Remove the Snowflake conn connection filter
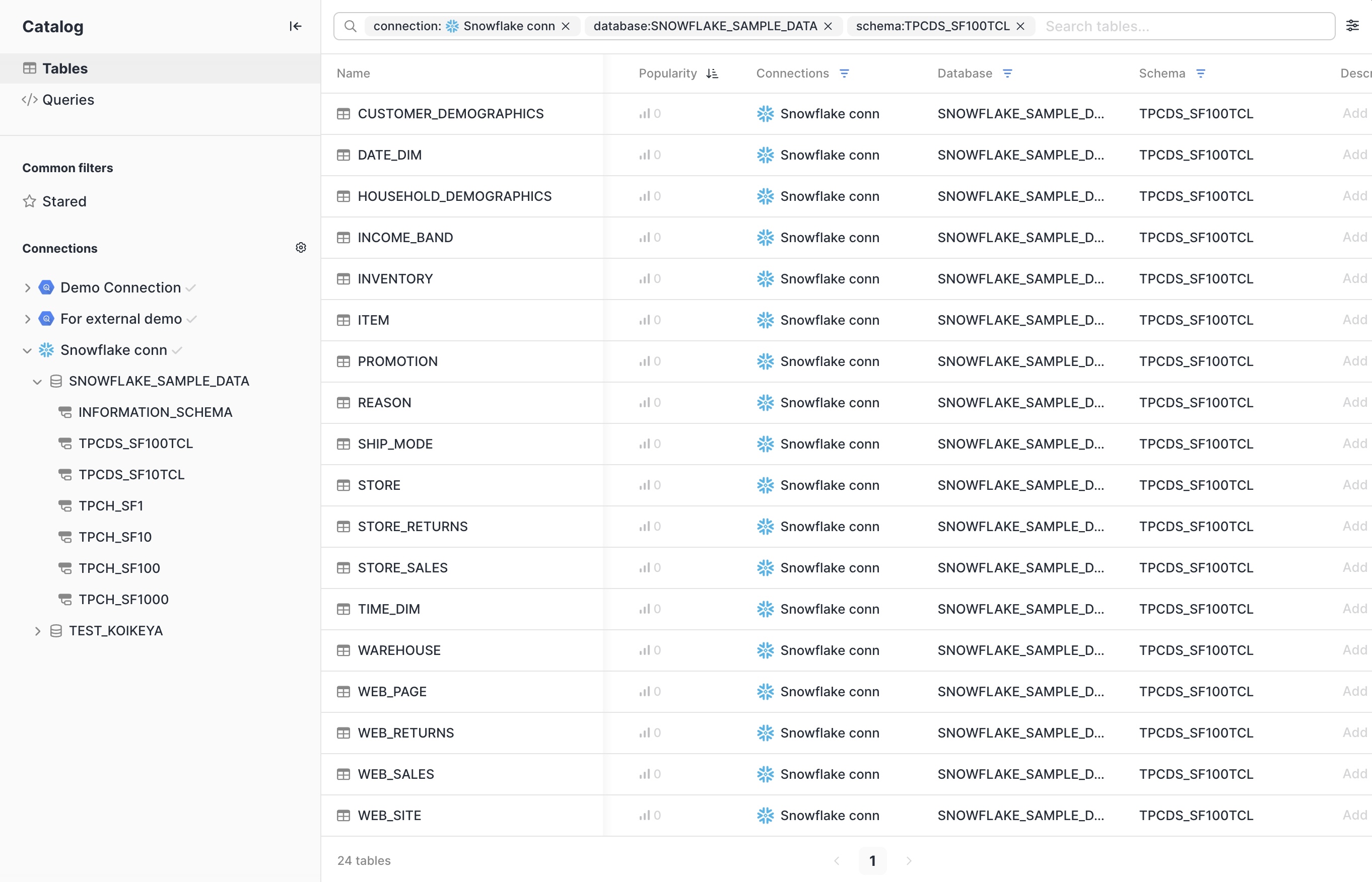 pos(566,26)
